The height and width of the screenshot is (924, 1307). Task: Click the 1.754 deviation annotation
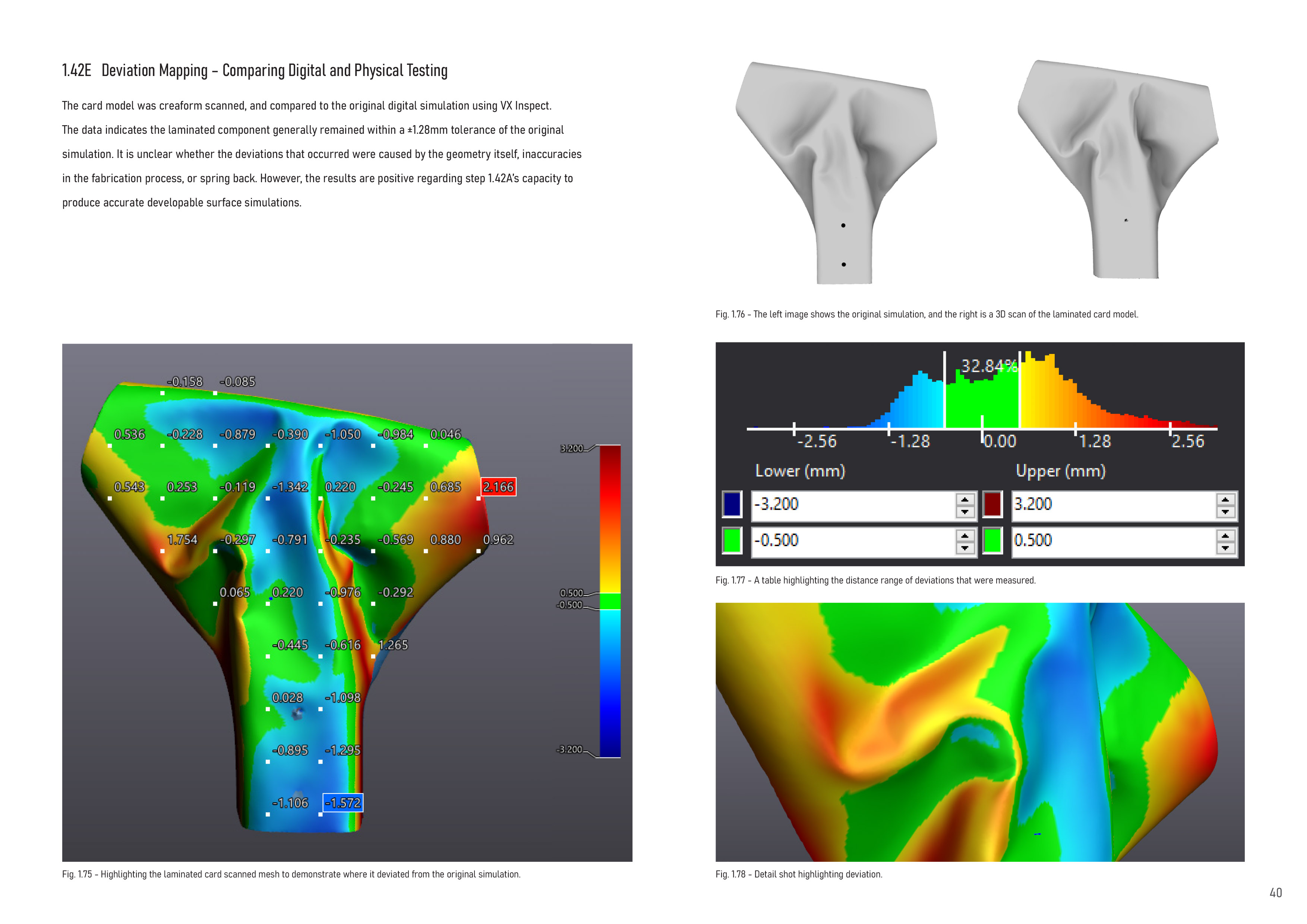[x=182, y=539]
